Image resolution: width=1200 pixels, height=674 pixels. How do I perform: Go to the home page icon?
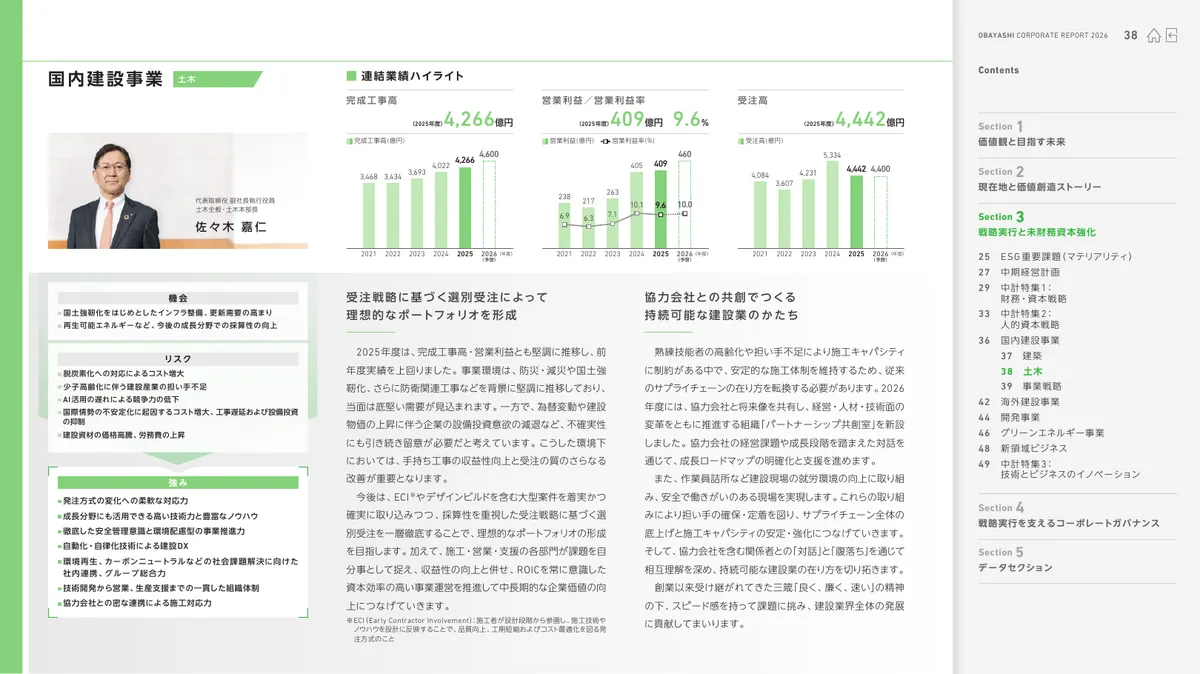tap(1154, 35)
